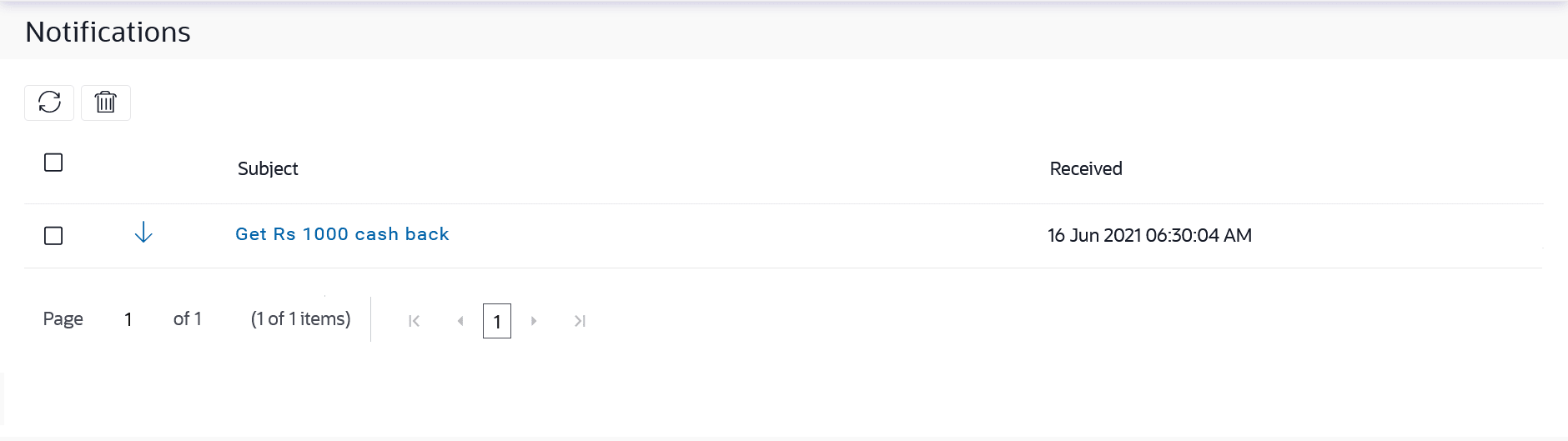Click the Received column header
Screen dimensions: 1568x441
1086,168
